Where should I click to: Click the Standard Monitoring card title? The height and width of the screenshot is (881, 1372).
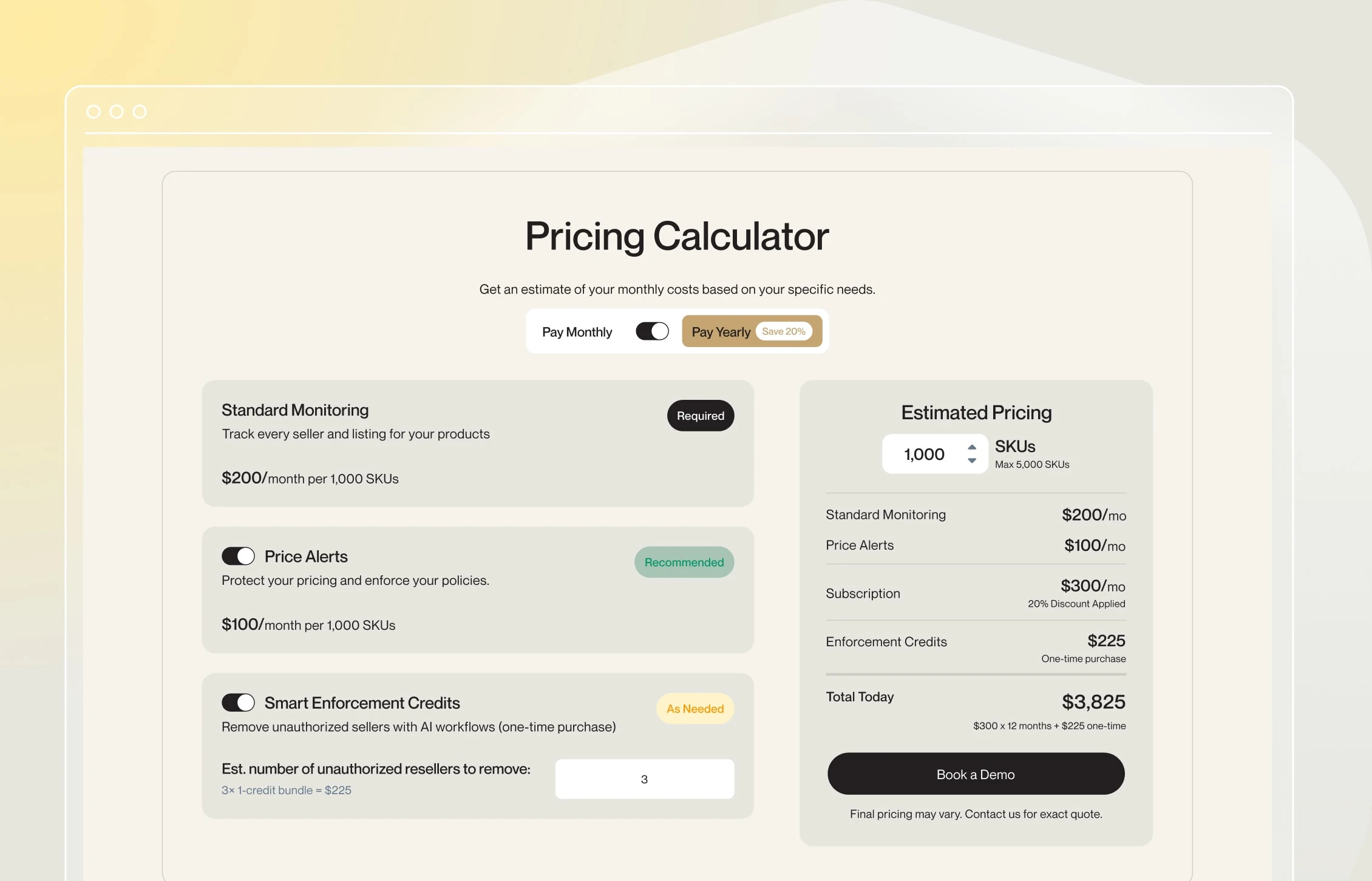[295, 410]
